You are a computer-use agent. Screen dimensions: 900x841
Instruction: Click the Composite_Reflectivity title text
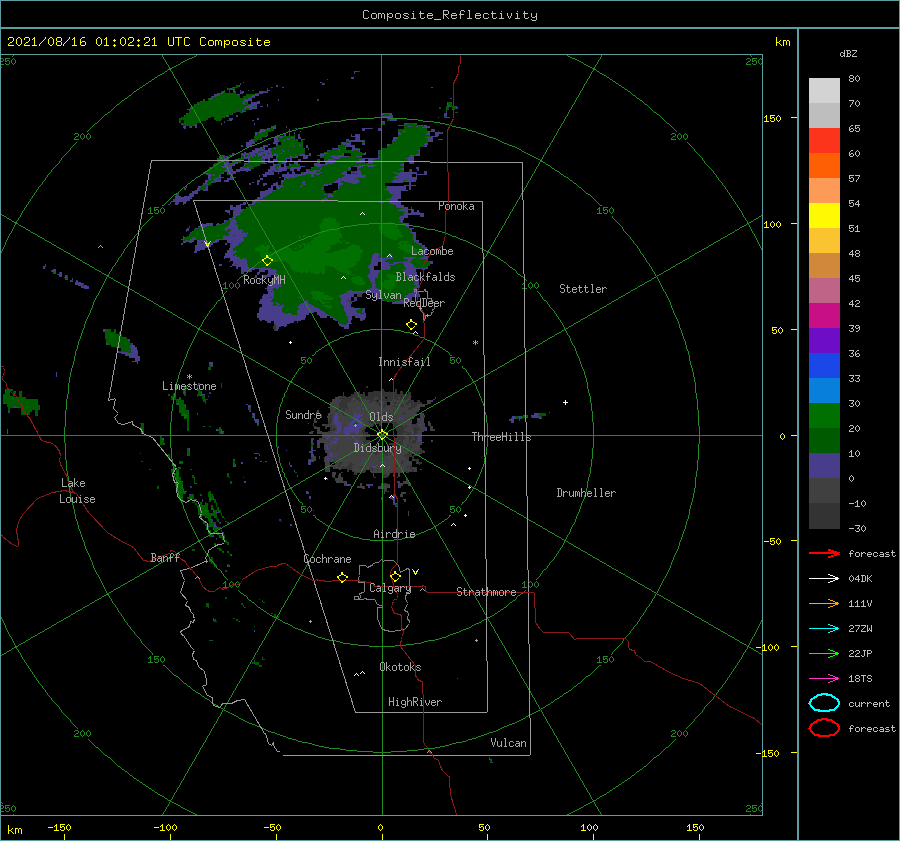click(x=450, y=15)
